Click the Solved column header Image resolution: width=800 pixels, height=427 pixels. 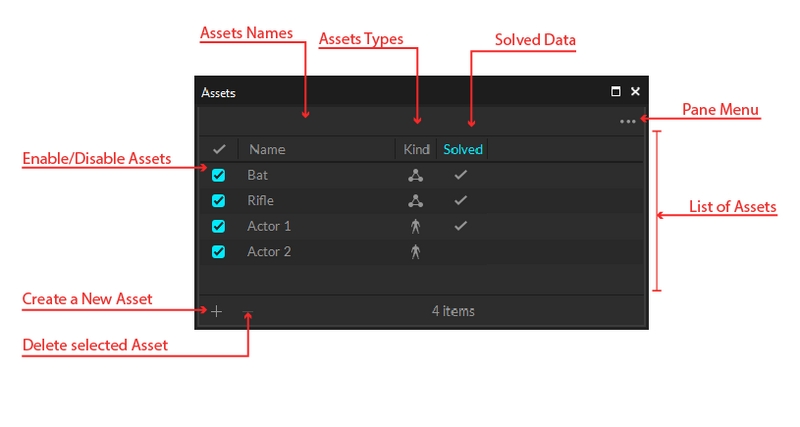[x=463, y=150]
